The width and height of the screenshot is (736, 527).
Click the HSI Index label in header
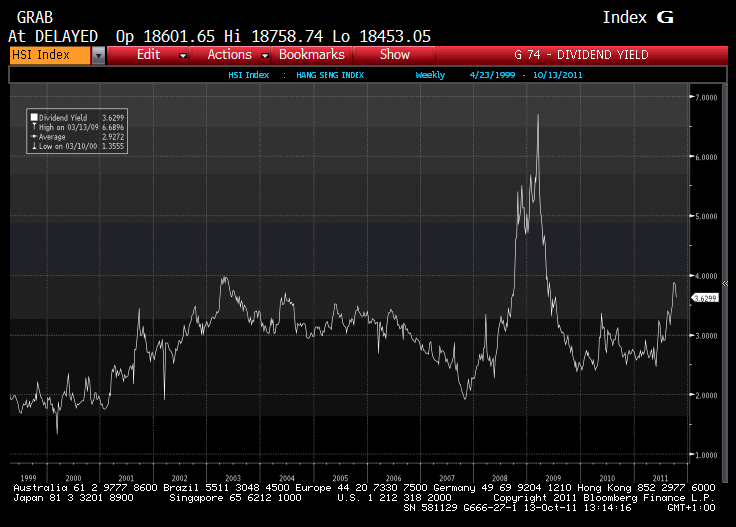248,75
